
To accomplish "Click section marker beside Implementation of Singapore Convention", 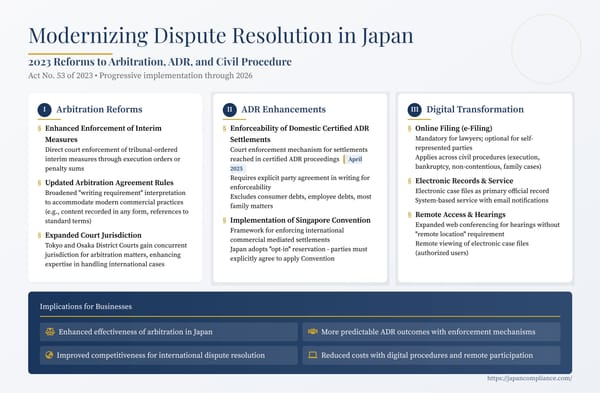I will (224, 220).
